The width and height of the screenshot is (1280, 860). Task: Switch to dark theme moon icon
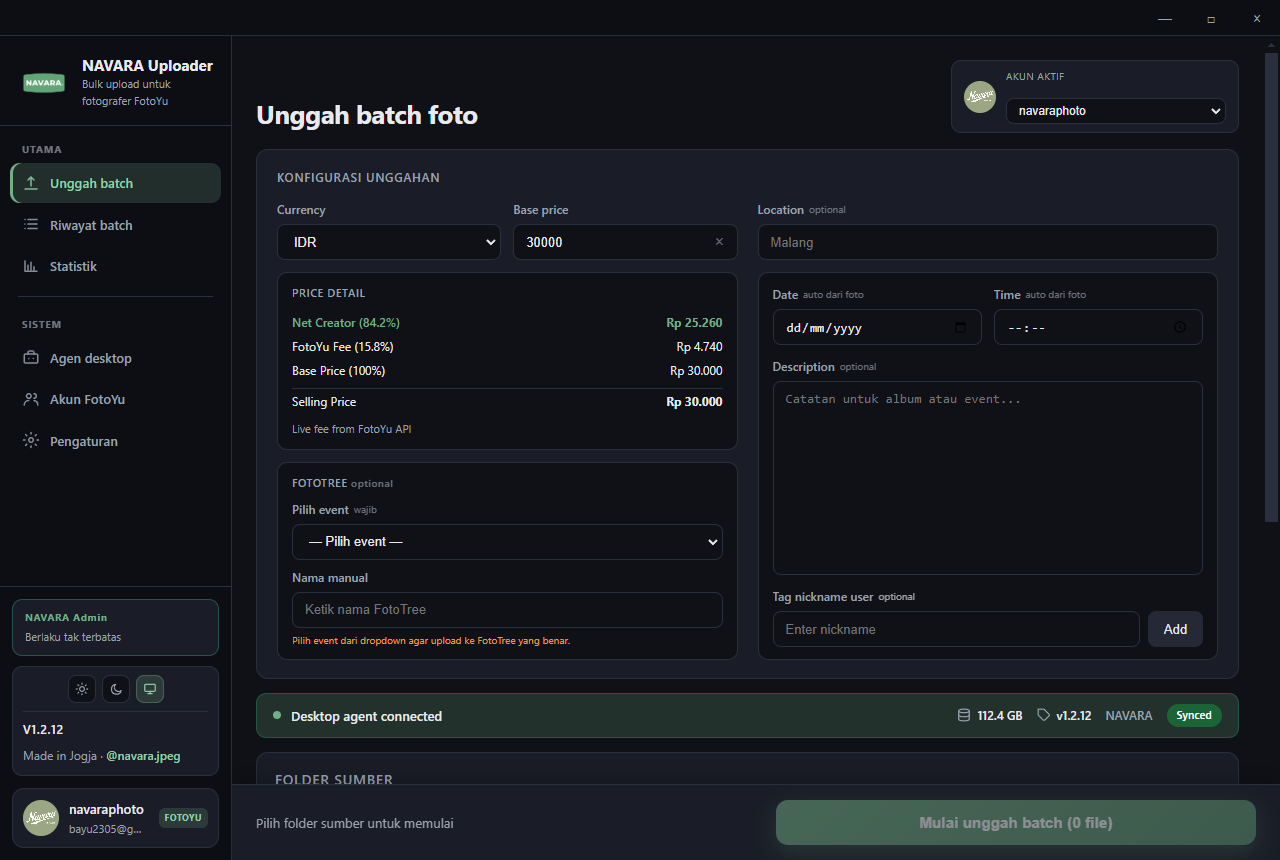point(116,689)
